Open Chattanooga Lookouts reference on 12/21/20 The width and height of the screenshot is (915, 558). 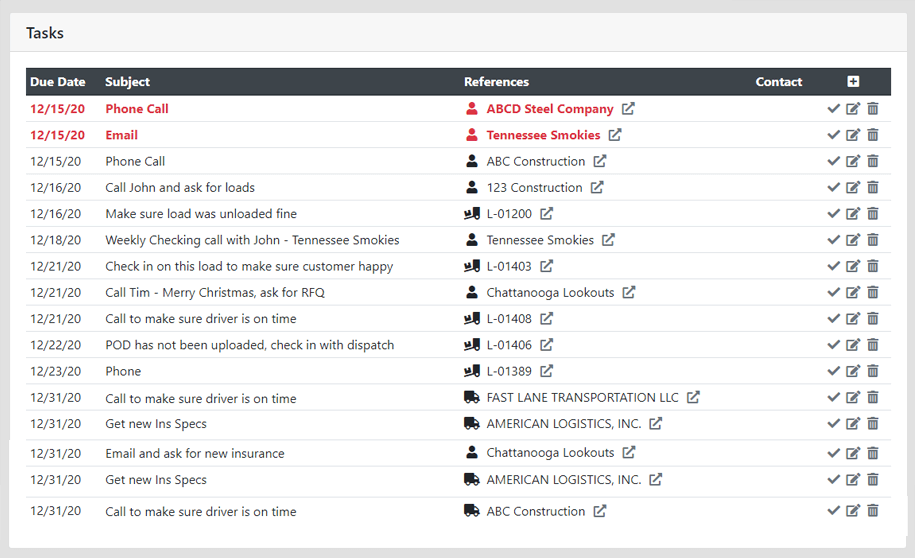click(x=550, y=292)
